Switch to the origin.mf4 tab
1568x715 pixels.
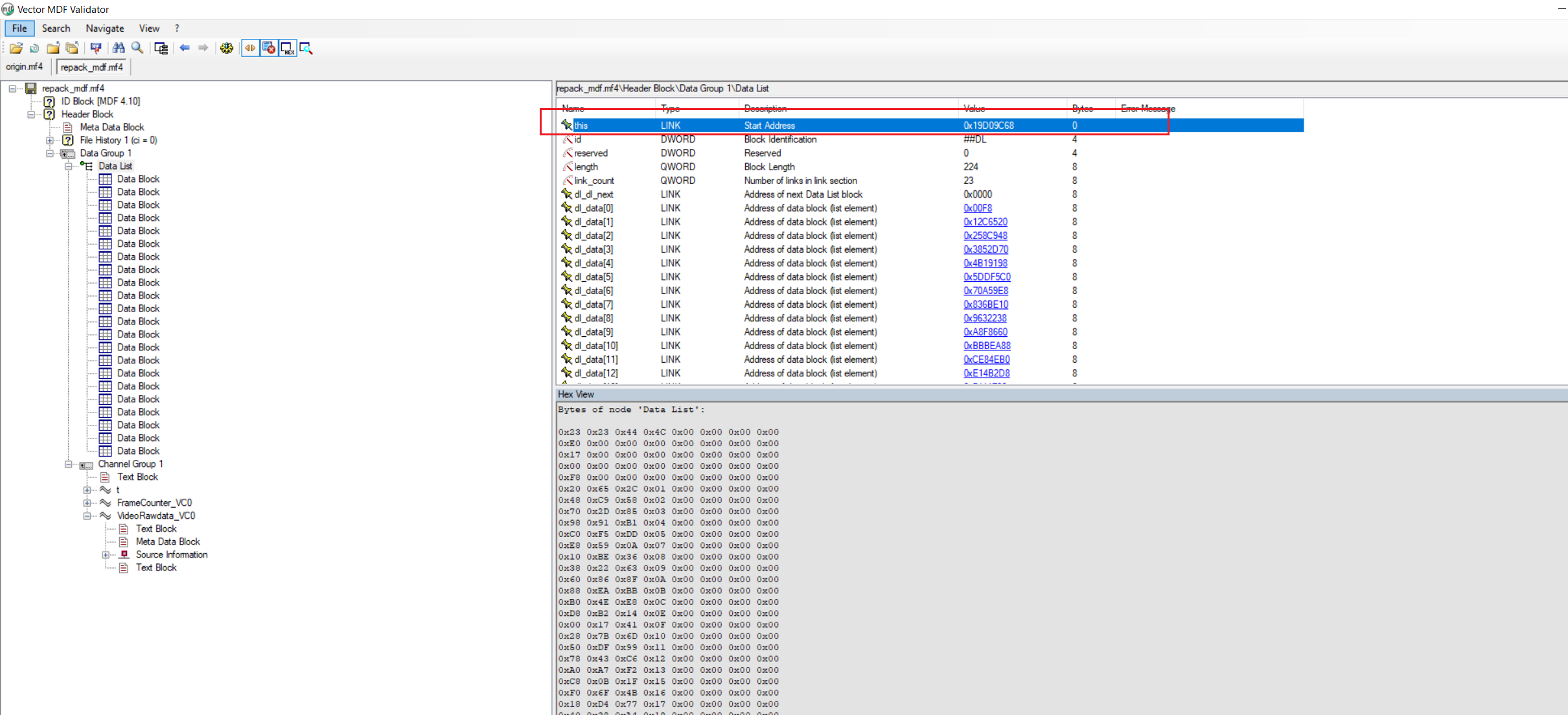[24, 66]
